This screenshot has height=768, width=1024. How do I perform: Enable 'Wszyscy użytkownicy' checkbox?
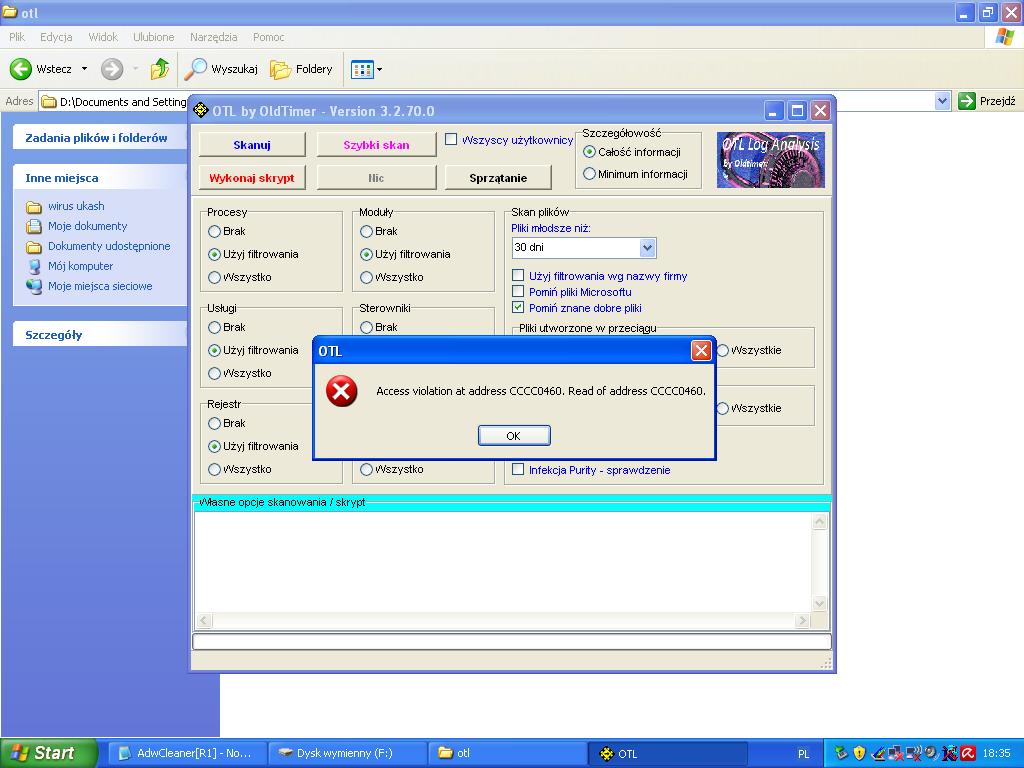coord(451,140)
